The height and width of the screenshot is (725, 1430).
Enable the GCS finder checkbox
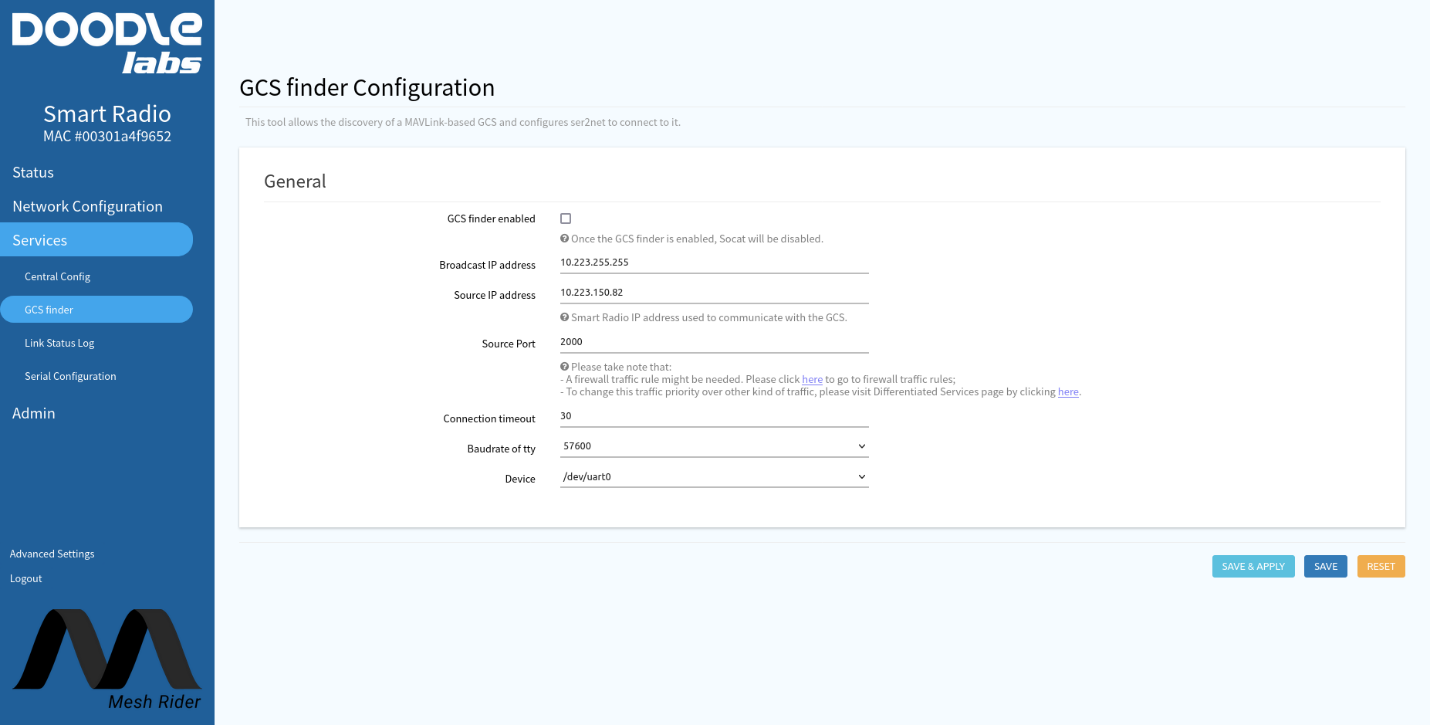click(x=565, y=218)
